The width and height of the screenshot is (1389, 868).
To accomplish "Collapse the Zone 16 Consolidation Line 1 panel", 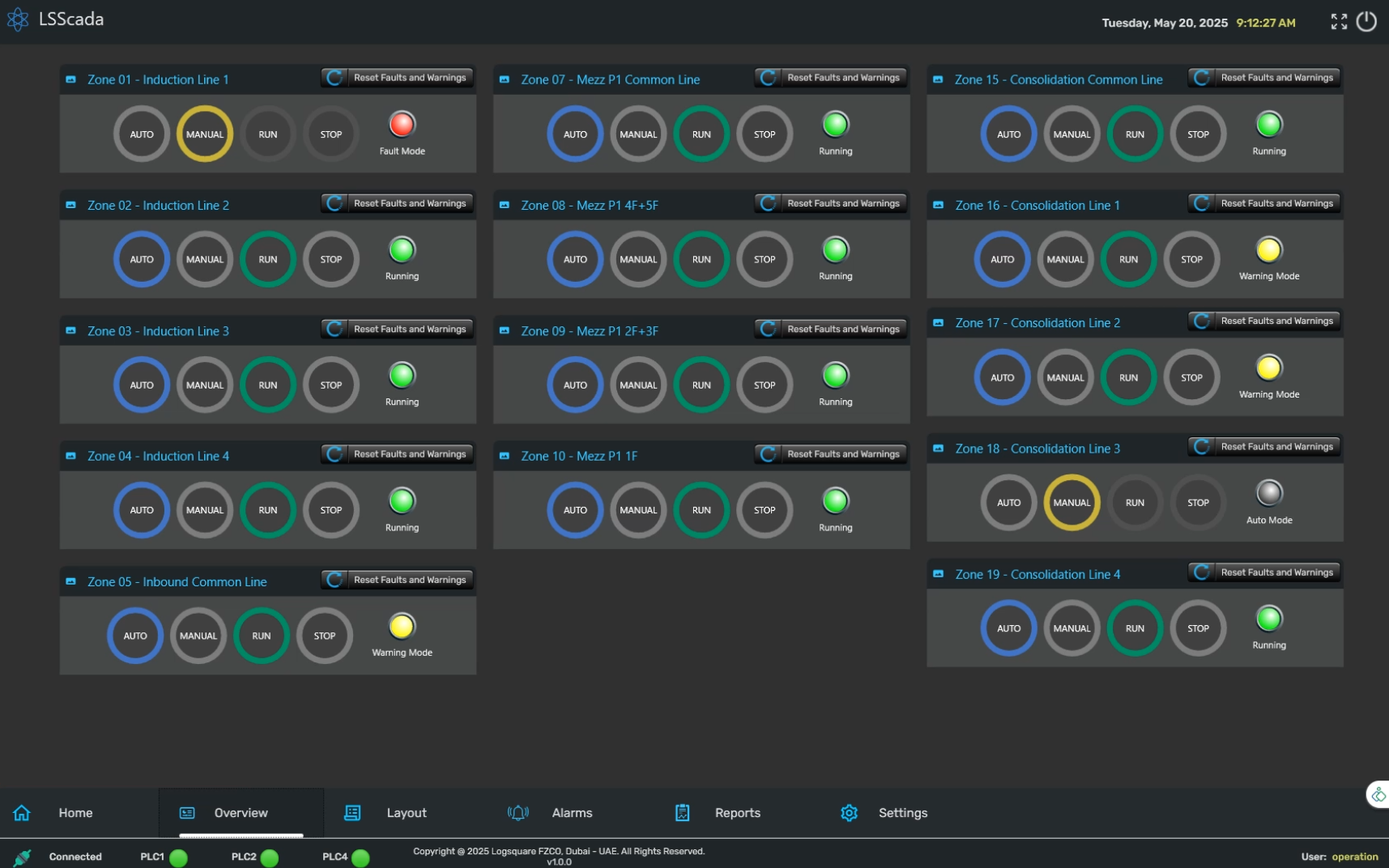I will [x=938, y=205].
